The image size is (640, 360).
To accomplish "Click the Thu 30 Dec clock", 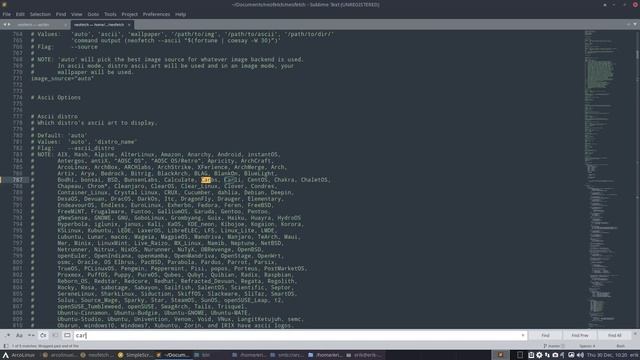I will point(607,355).
